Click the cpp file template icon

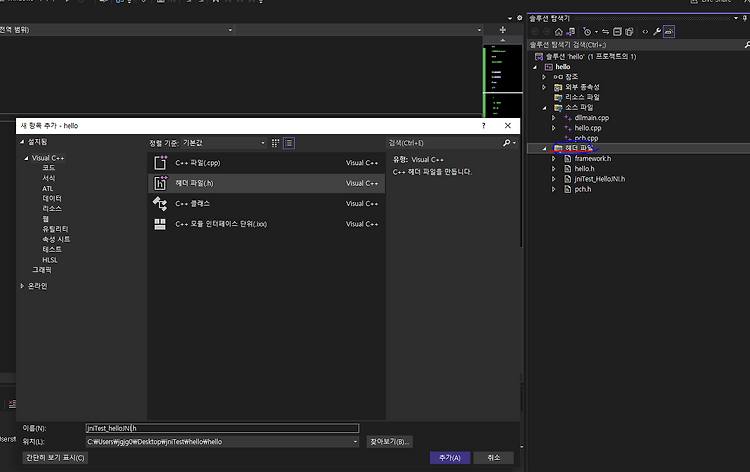click(x=160, y=163)
